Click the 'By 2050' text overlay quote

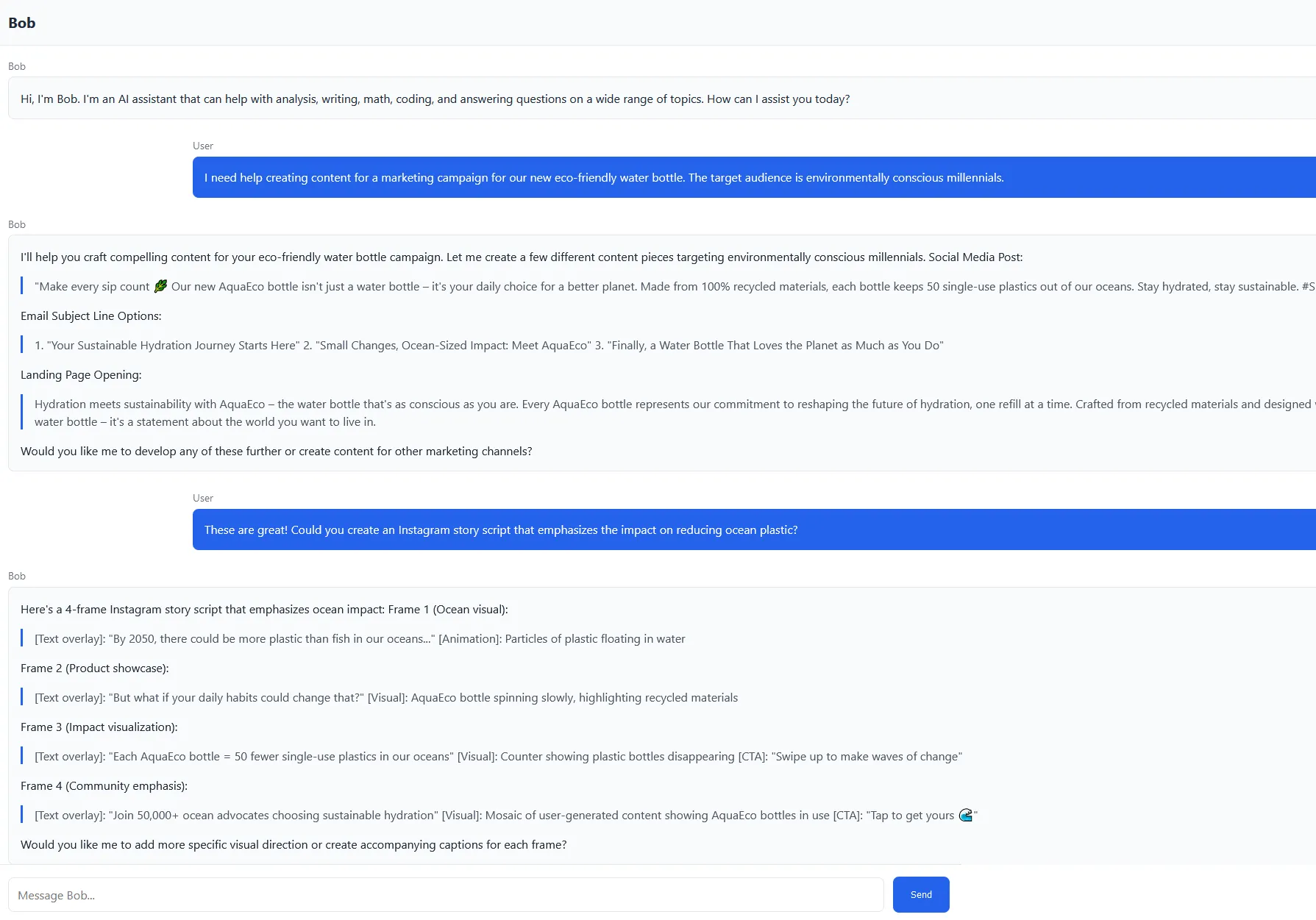pos(359,639)
